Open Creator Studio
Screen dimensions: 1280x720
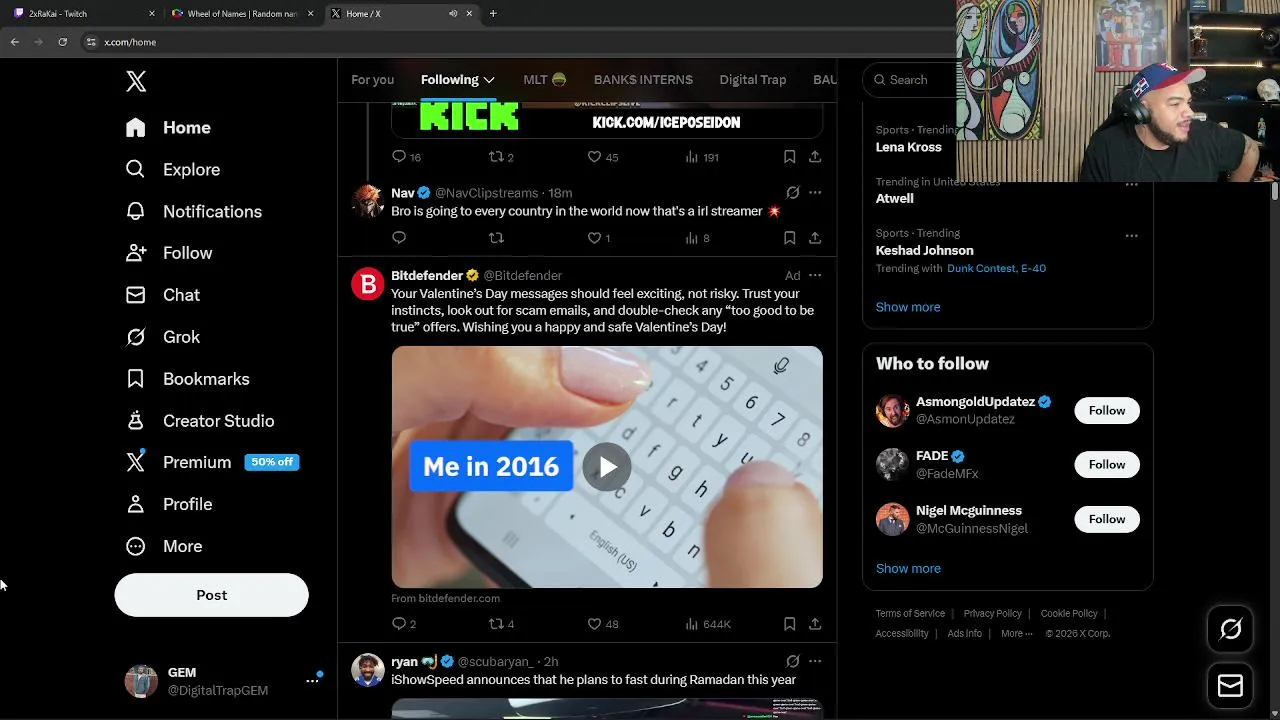[x=199, y=422]
